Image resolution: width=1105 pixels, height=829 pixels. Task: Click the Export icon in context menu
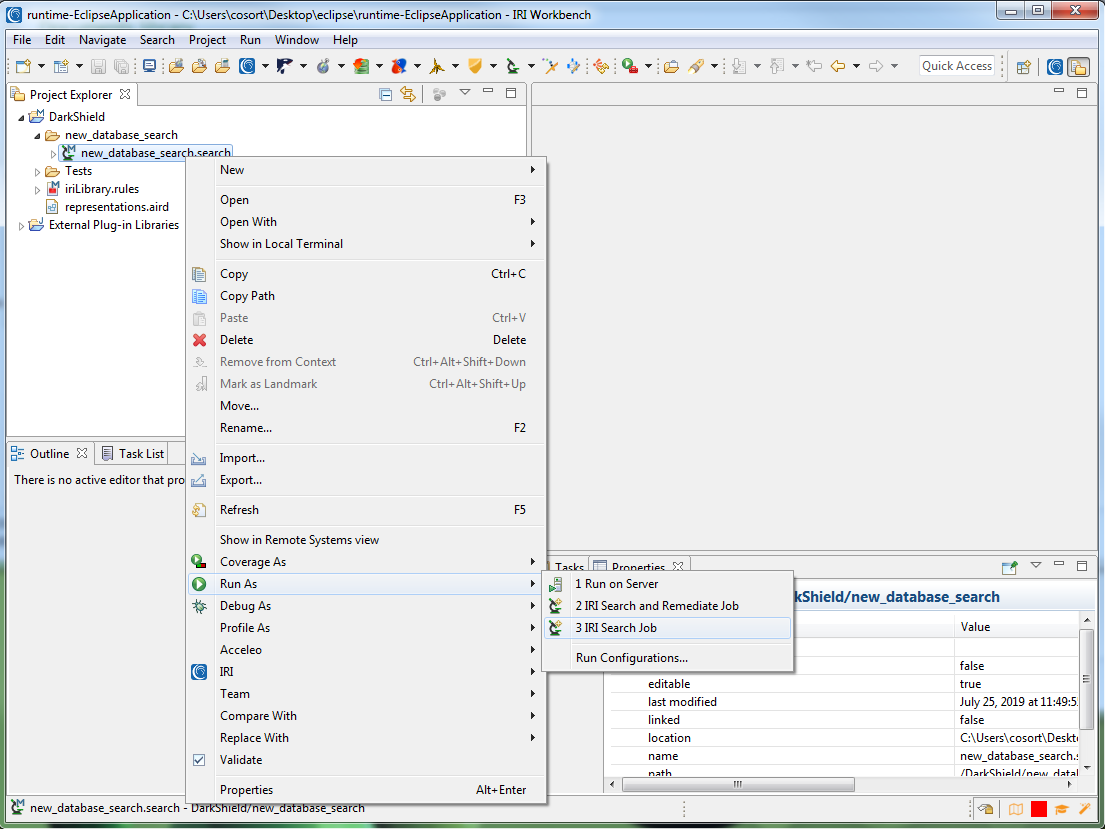tap(199, 480)
